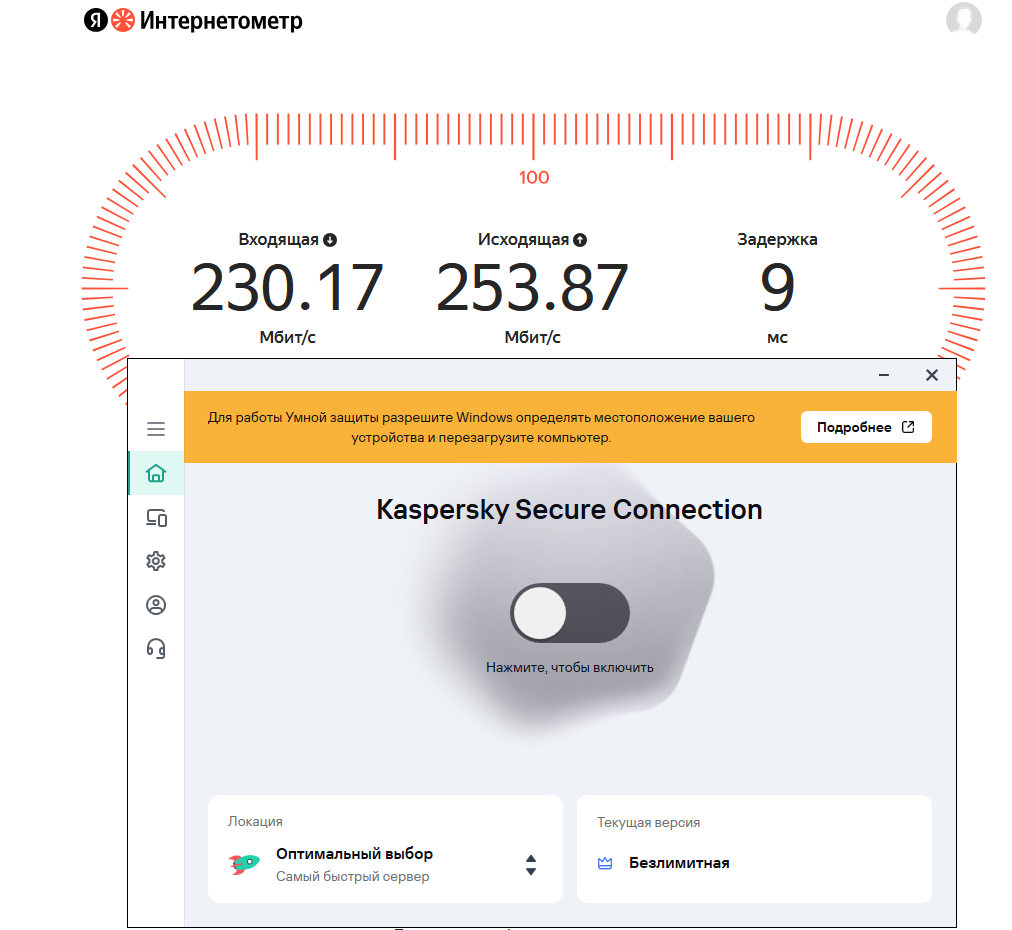This screenshot has width=1012, height=930.
Task: Click the crown icon beside Безлимитная
Action: (605, 864)
